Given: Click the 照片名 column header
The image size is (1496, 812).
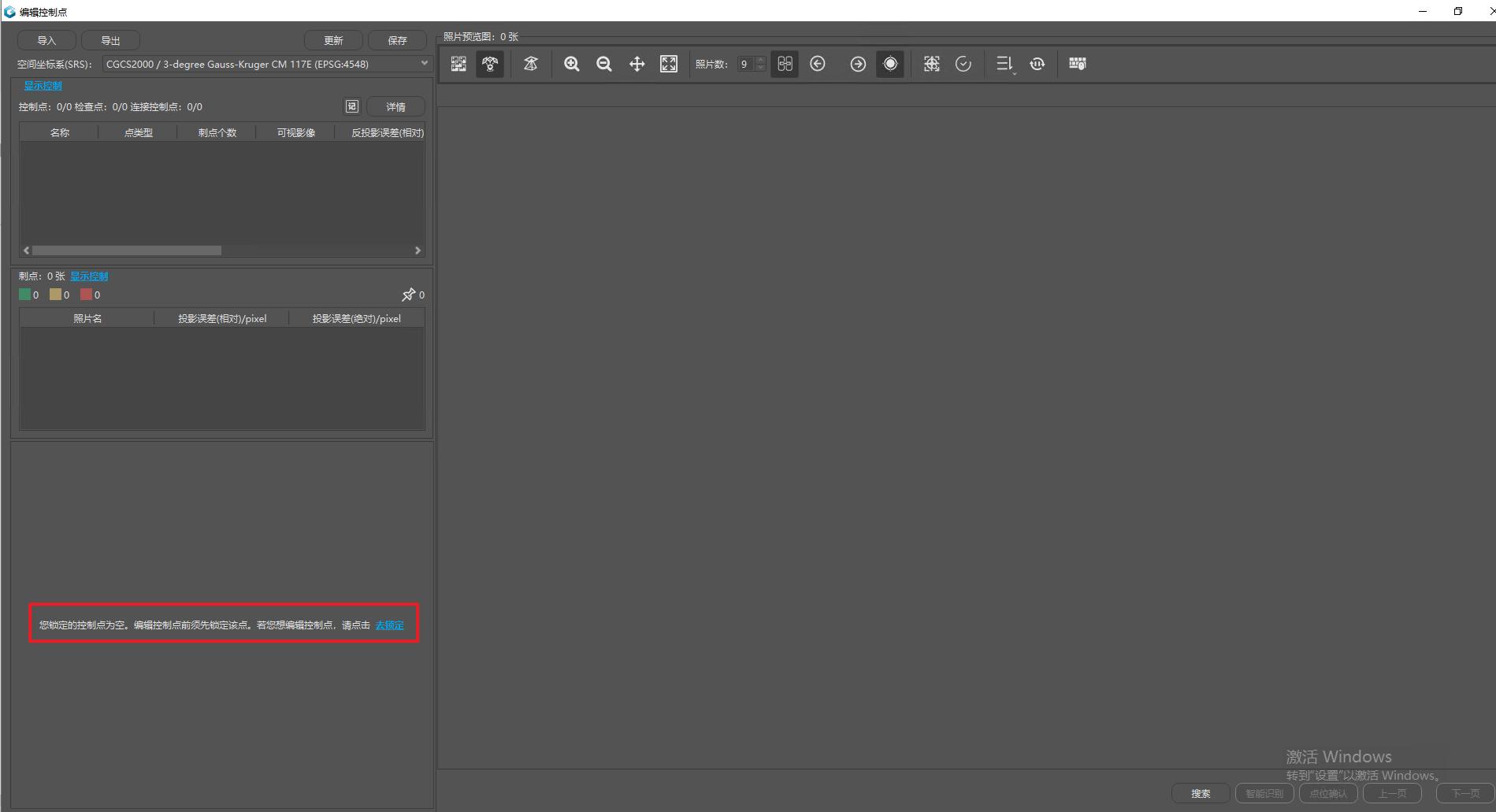Looking at the screenshot, I should (87, 318).
